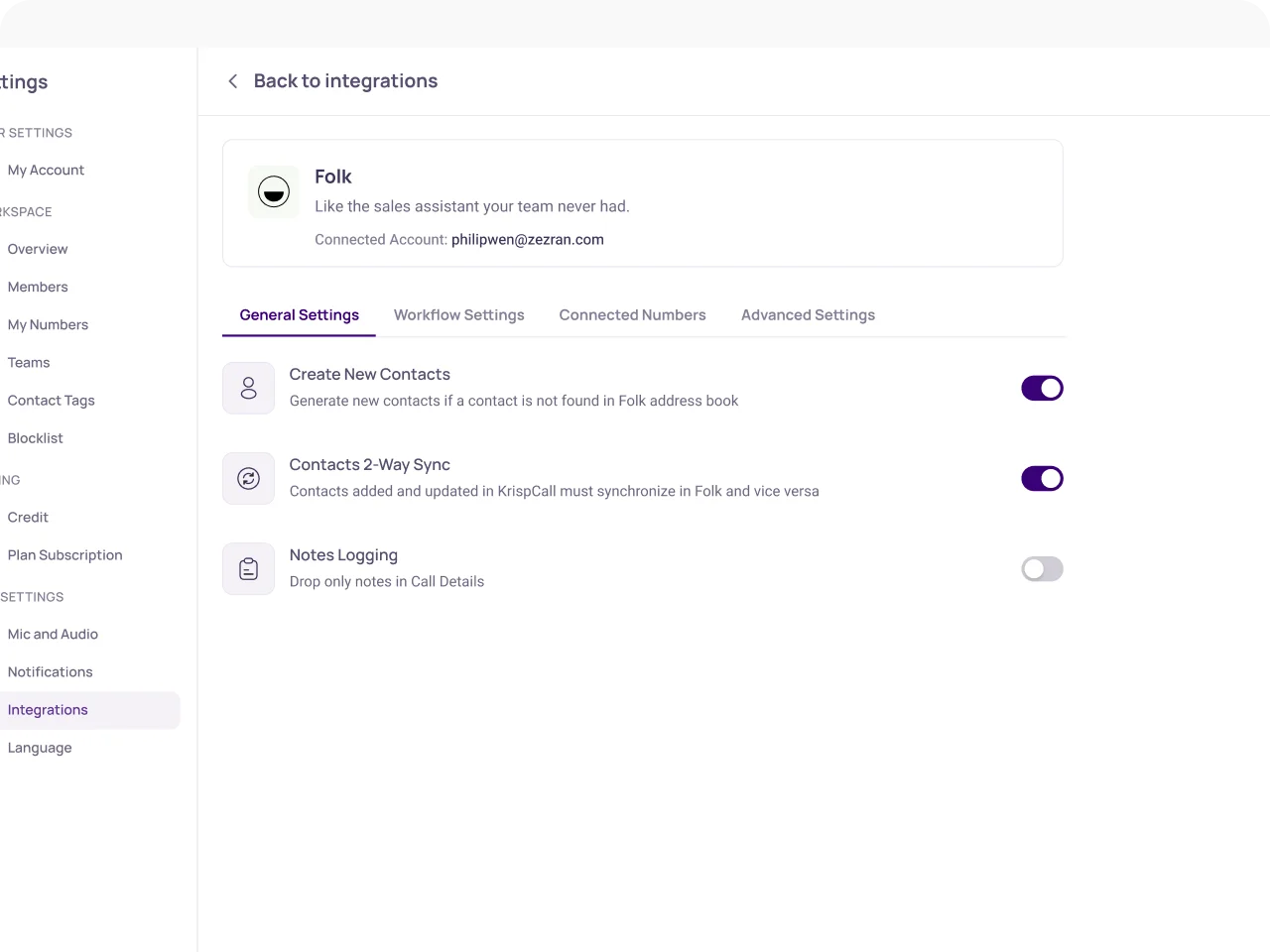Image resolution: width=1270 pixels, height=952 pixels.
Task: Go to Credit in sidebar
Action: (28, 518)
